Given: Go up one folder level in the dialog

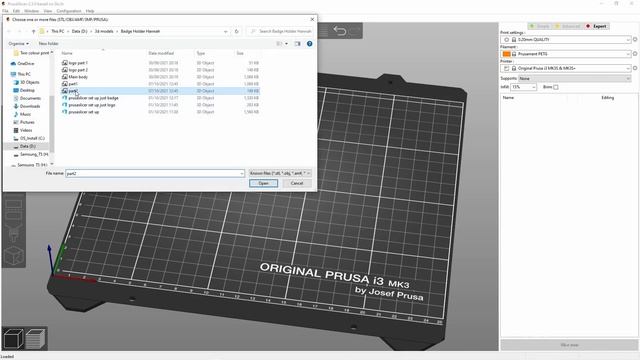Looking at the screenshot, I should pyautogui.click(x=33, y=31).
